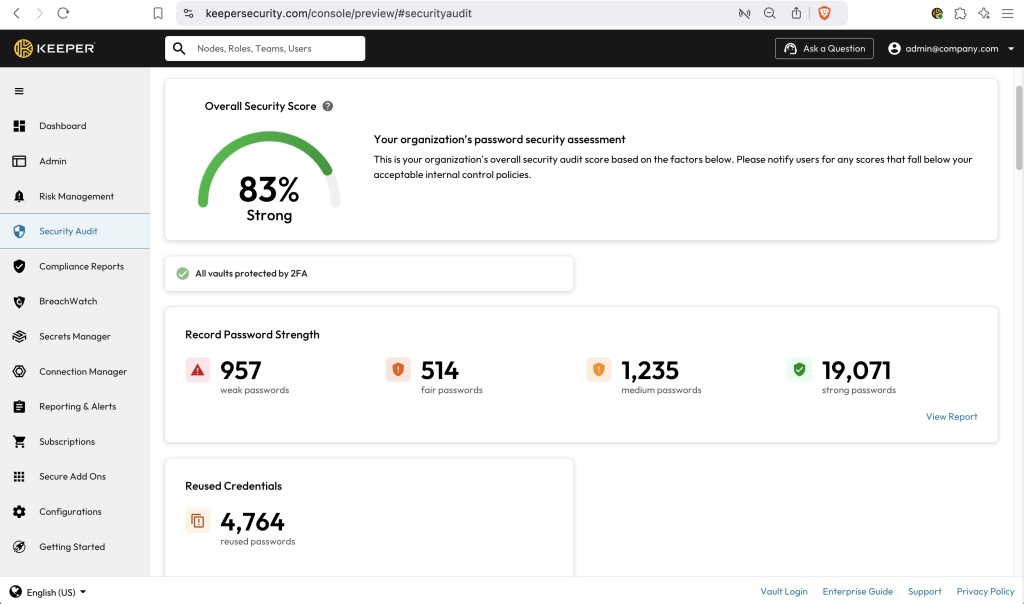Click the BreachWatch shield icon
This screenshot has height=604, width=1024.
pyautogui.click(x=19, y=302)
